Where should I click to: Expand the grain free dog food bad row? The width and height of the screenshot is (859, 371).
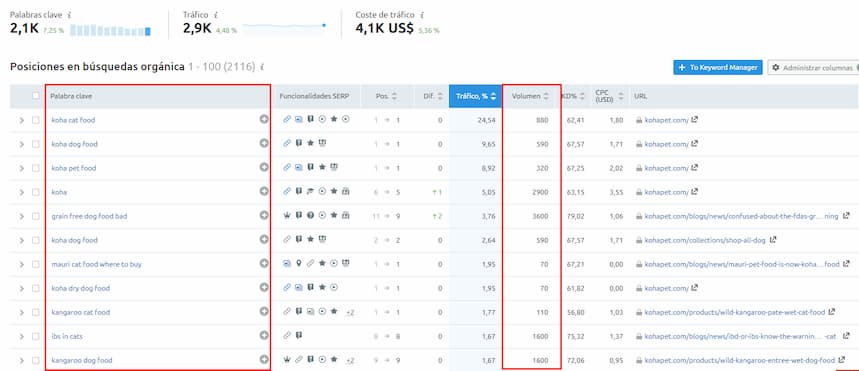[21, 216]
